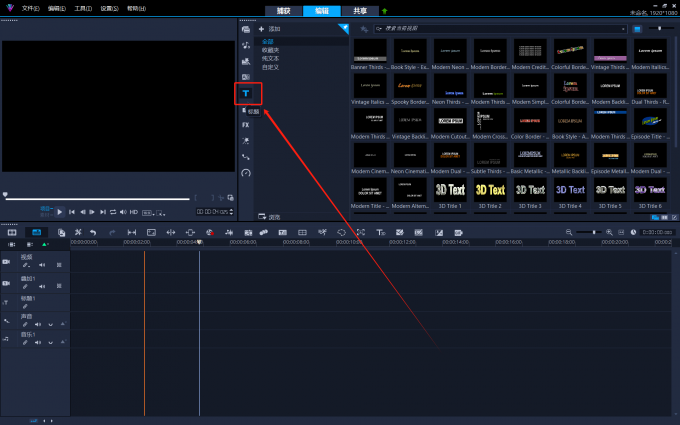The image size is (680, 425).
Task: Toggle repeat playback in preview
Action: (113, 212)
